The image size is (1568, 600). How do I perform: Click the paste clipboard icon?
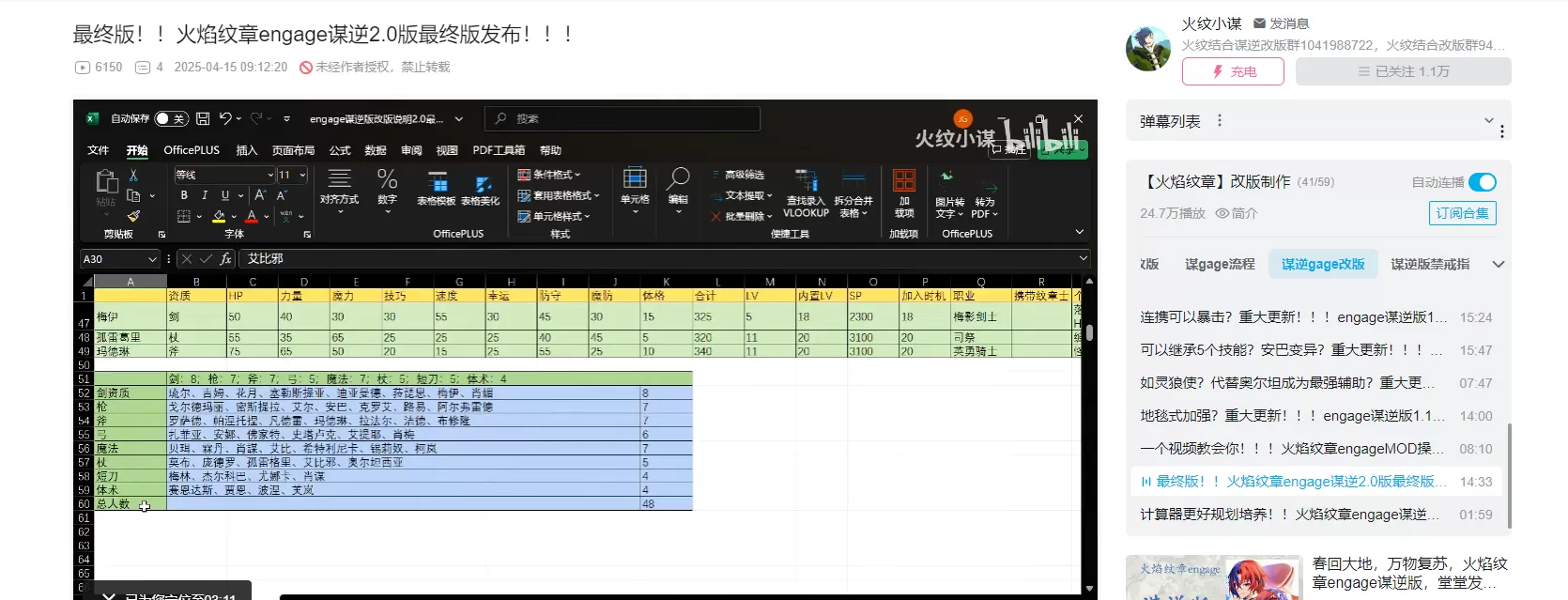pos(106,182)
